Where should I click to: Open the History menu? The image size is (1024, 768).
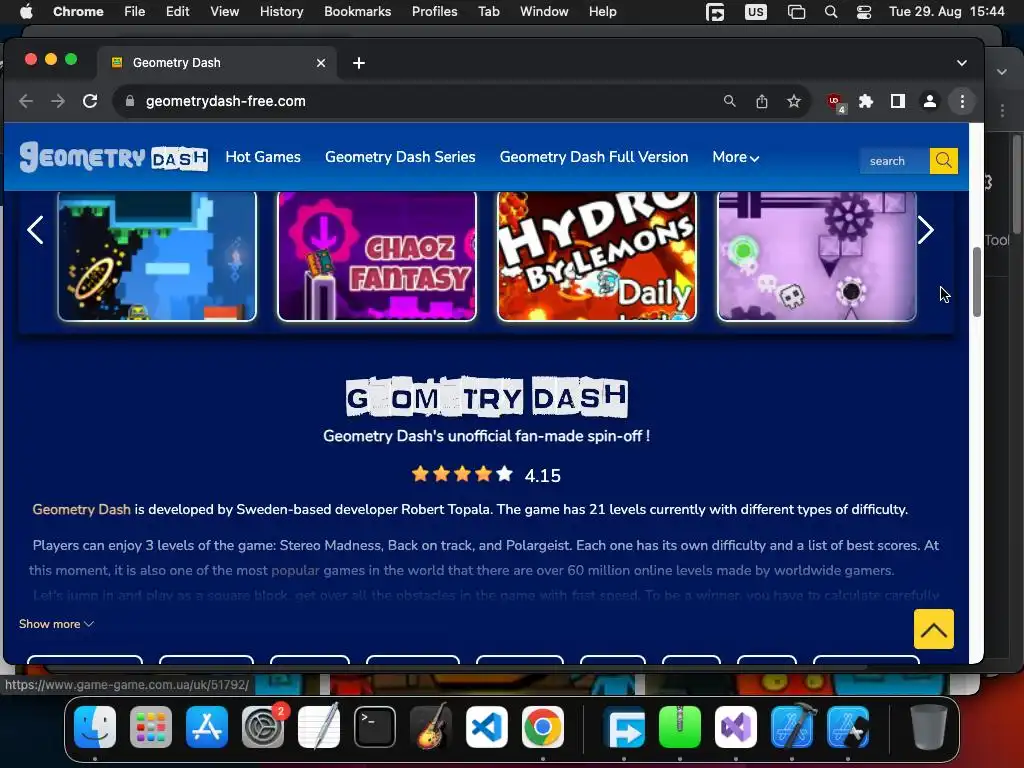pos(281,11)
